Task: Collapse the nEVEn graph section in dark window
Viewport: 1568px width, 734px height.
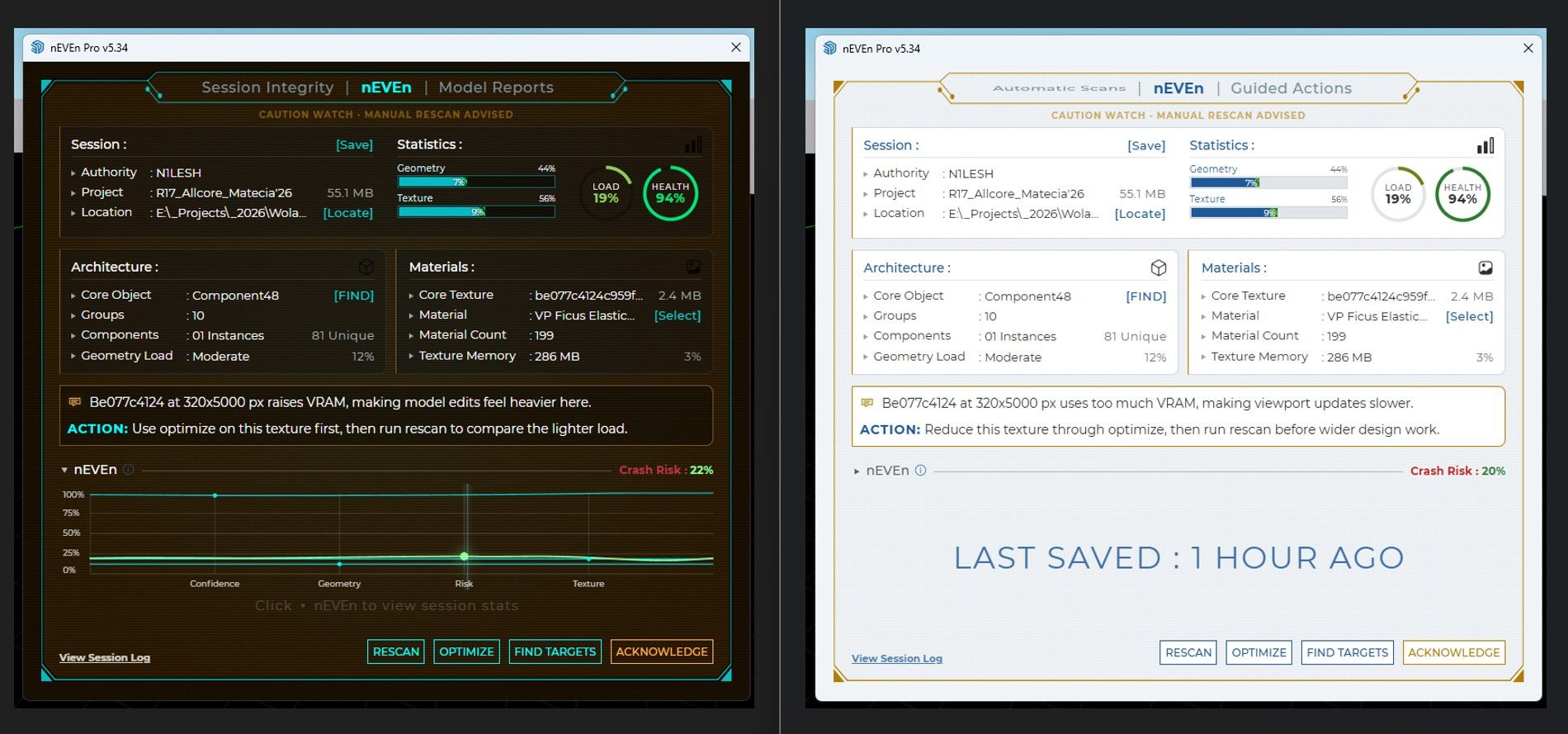Action: (x=64, y=470)
